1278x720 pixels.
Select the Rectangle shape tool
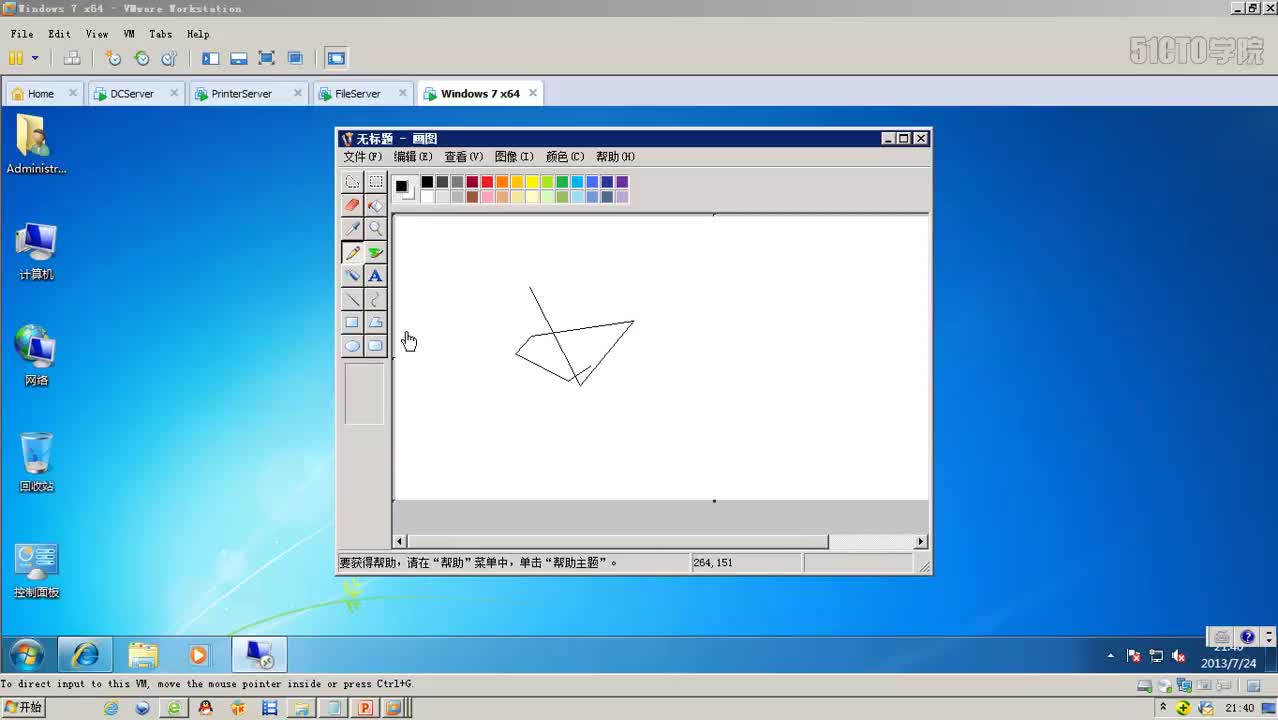click(352, 322)
